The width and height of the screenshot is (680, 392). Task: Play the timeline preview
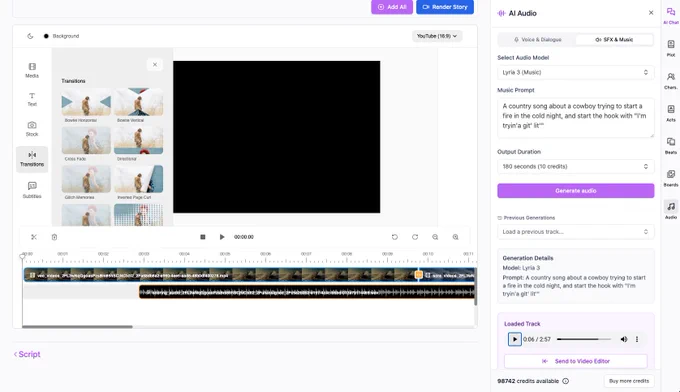[222, 237]
